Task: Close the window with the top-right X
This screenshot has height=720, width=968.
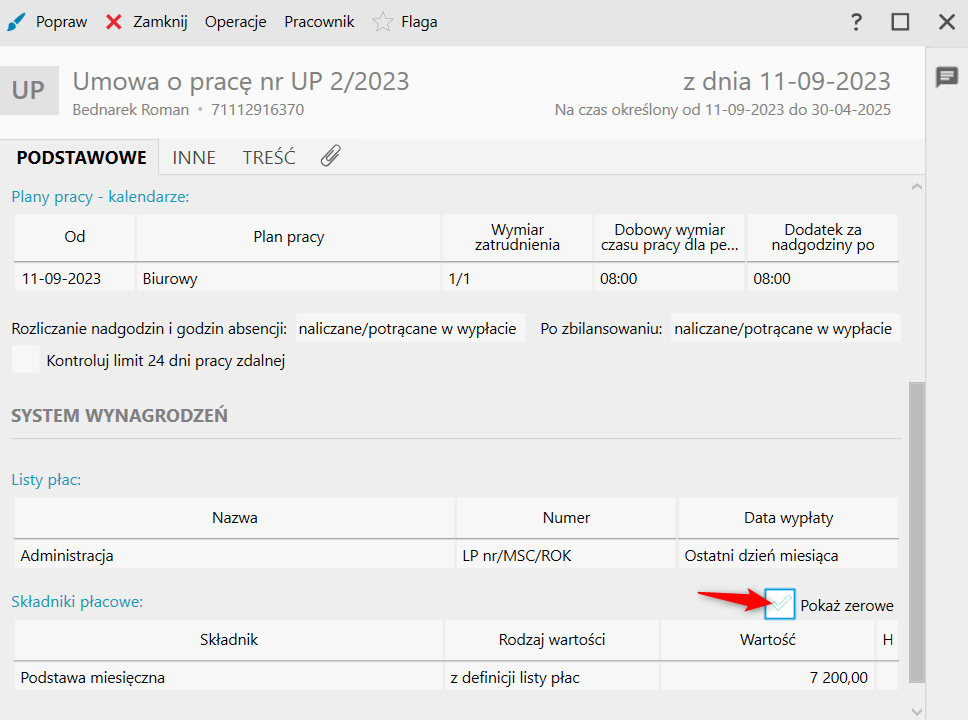Action: (x=946, y=22)
